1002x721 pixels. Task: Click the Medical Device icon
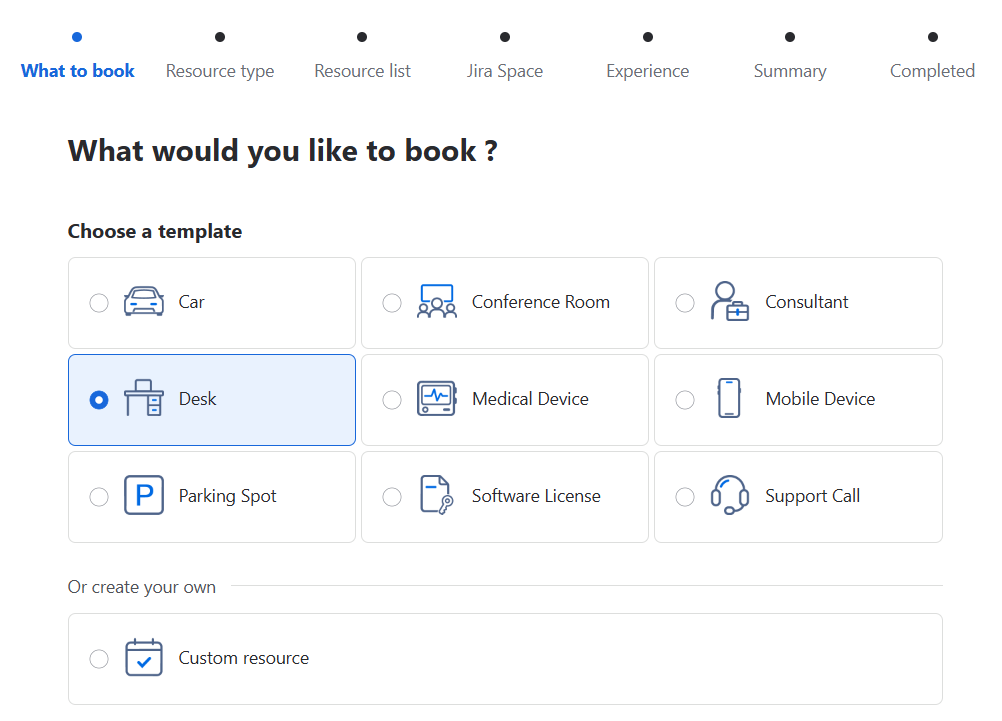click(436, 399)
